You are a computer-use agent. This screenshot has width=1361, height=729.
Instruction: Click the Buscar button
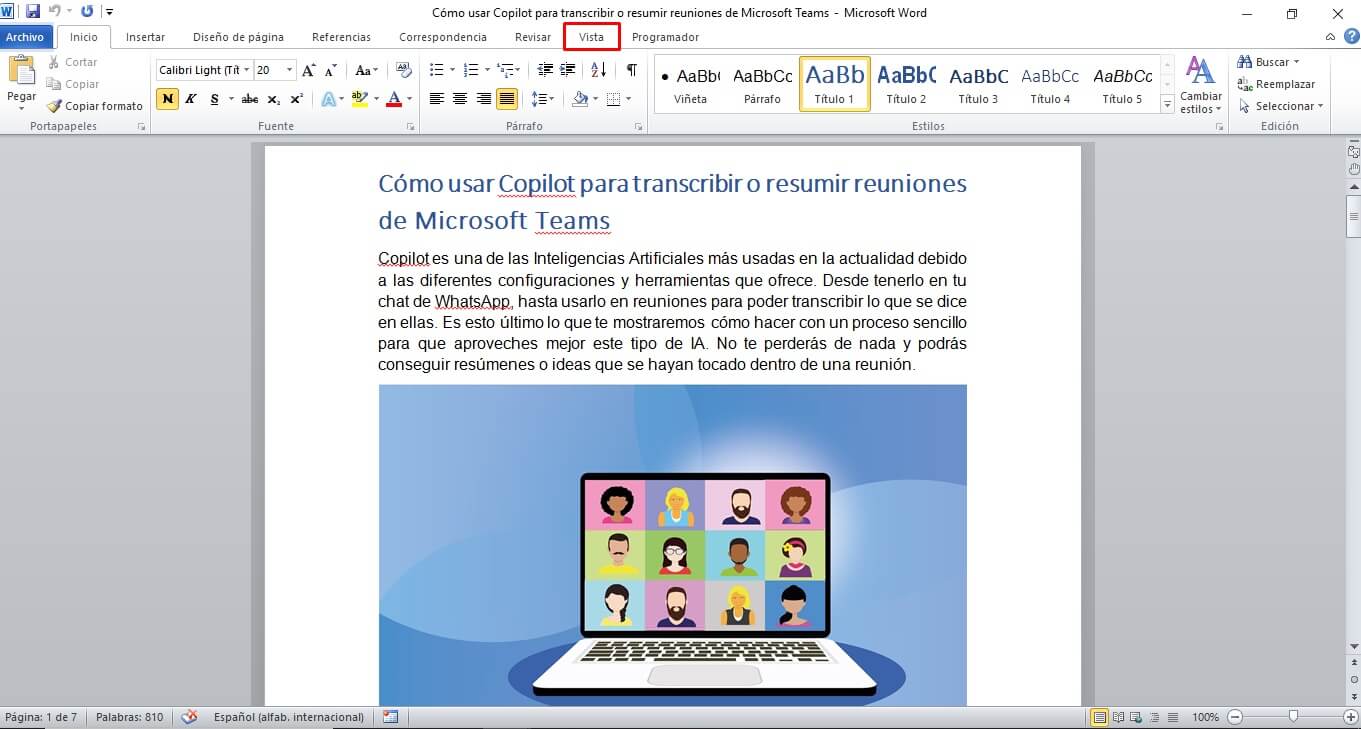[x=1268, y=62]
